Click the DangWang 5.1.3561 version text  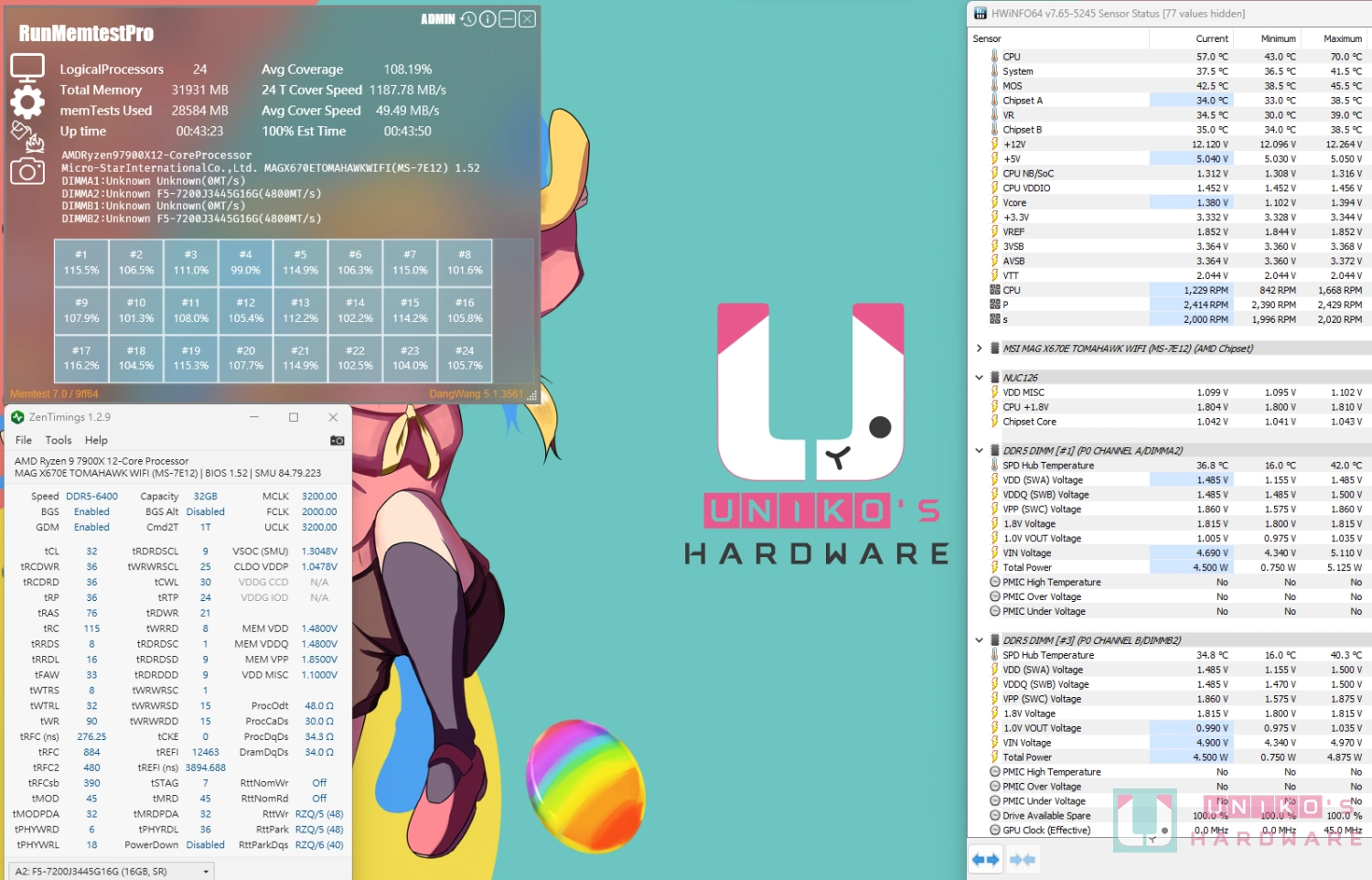pos(477,394)
